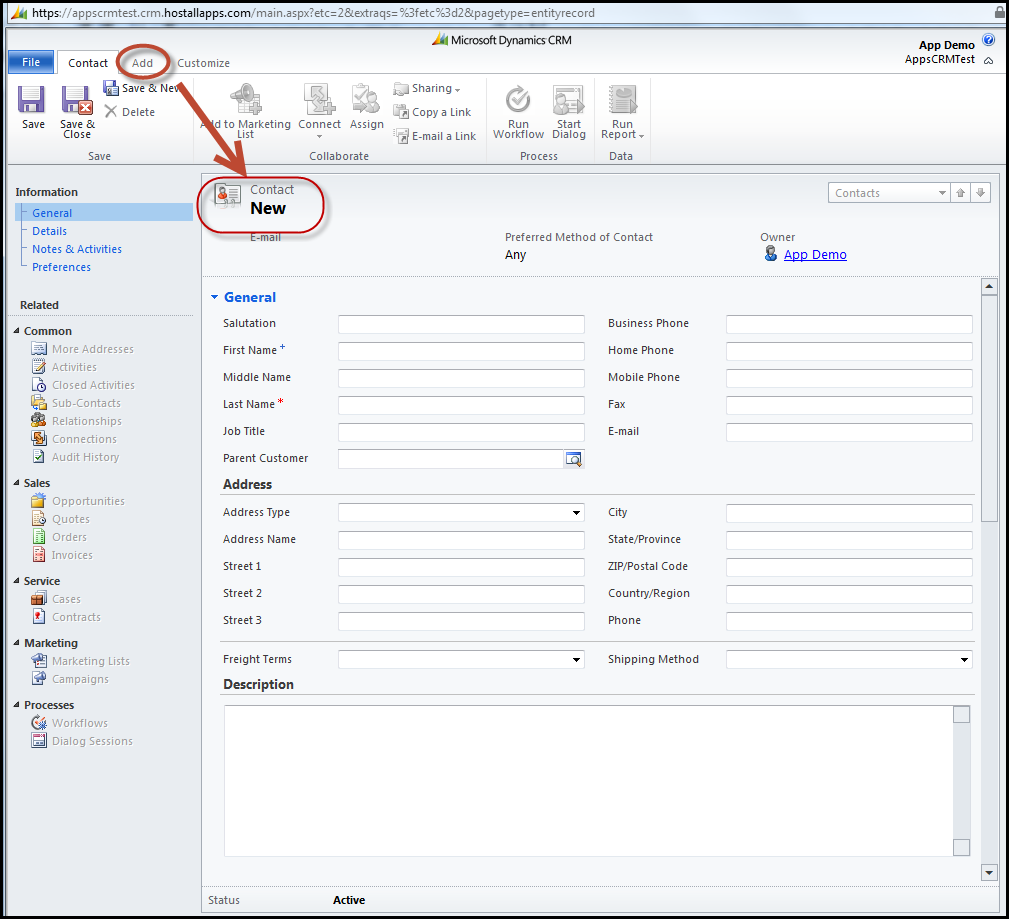The width and height of the screenshot is (1009, 919).
Task: Click the Connect ribbon icon
Action: tap(319, 100)
